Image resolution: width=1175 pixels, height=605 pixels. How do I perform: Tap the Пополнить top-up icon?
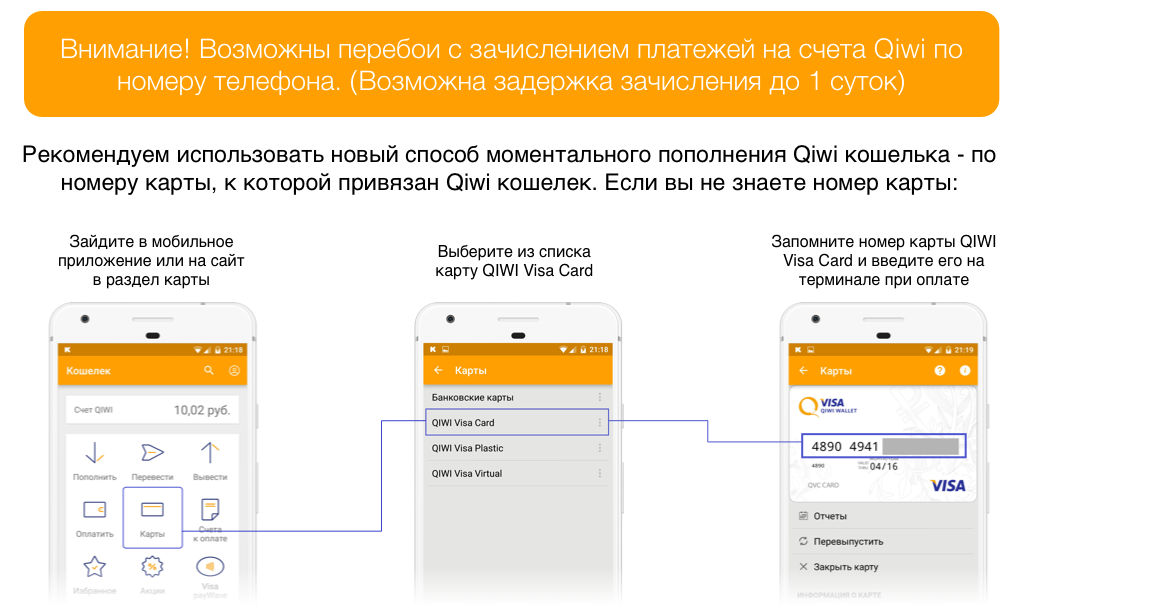coord(95,455)
